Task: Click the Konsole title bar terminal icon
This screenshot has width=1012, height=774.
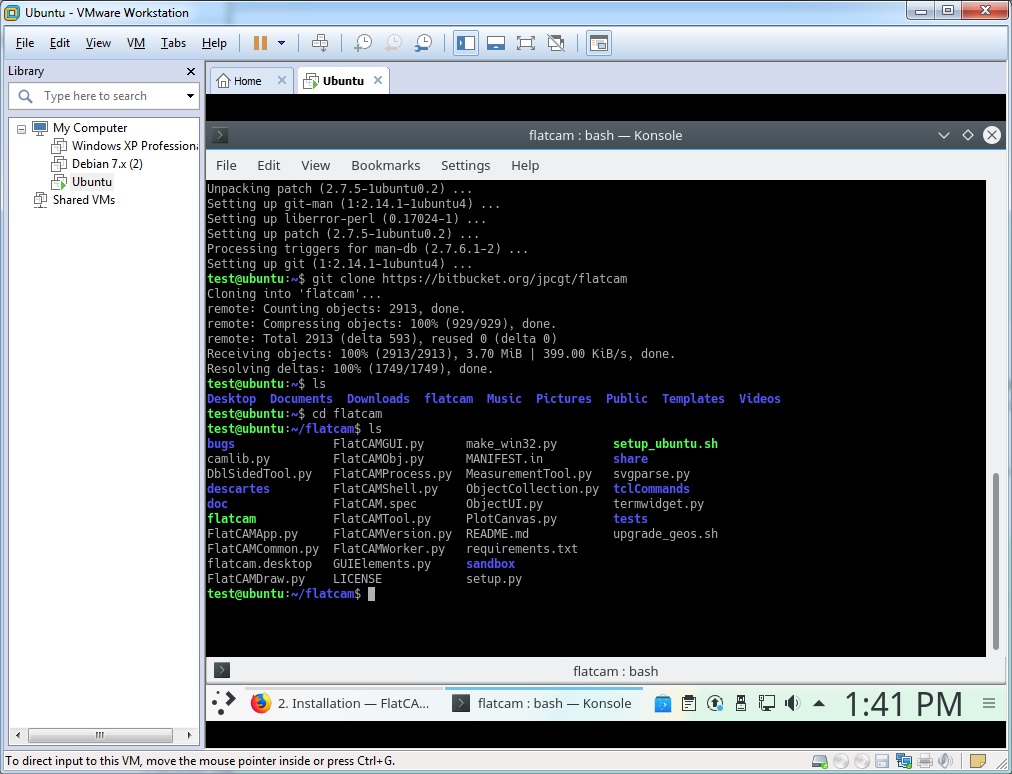Action: pyautogui.click(x=220, y=135)
